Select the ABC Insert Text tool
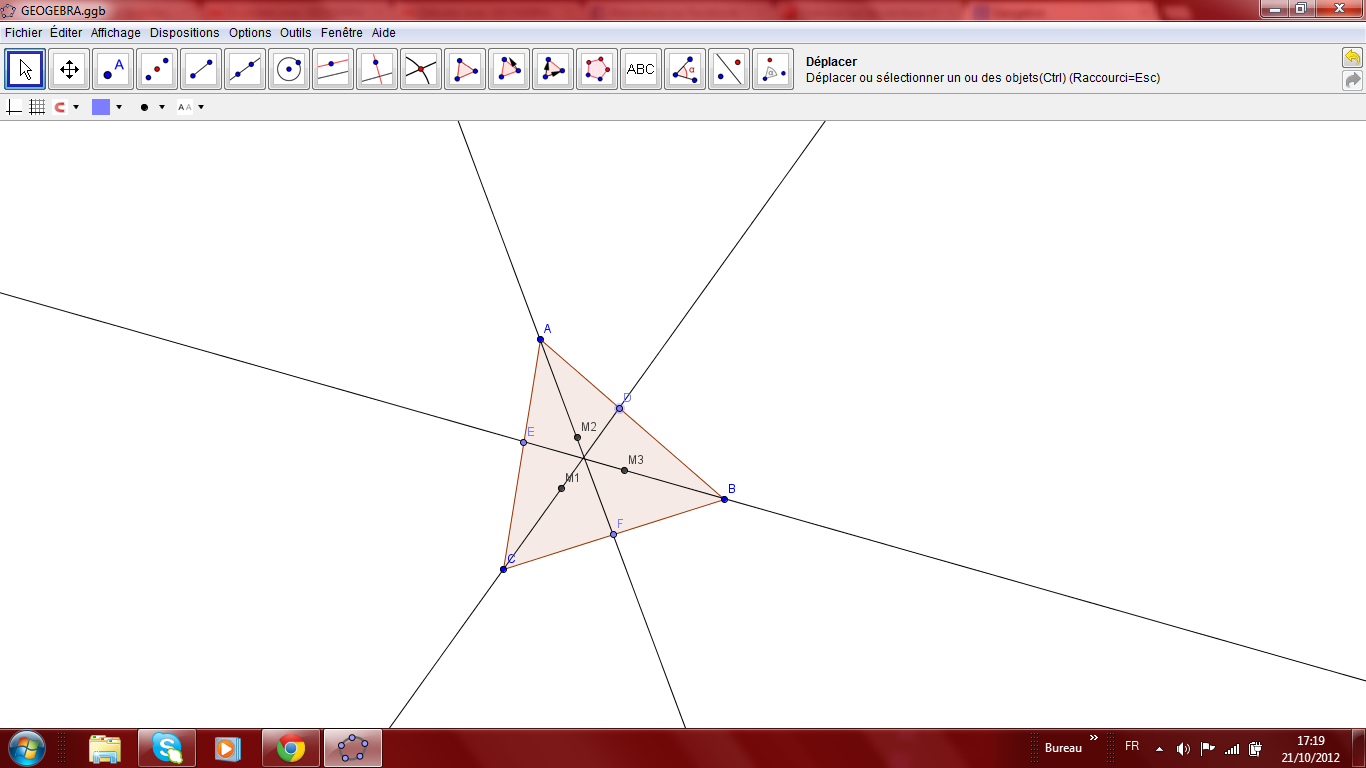The image size is (1366, 768). point(642,69)
